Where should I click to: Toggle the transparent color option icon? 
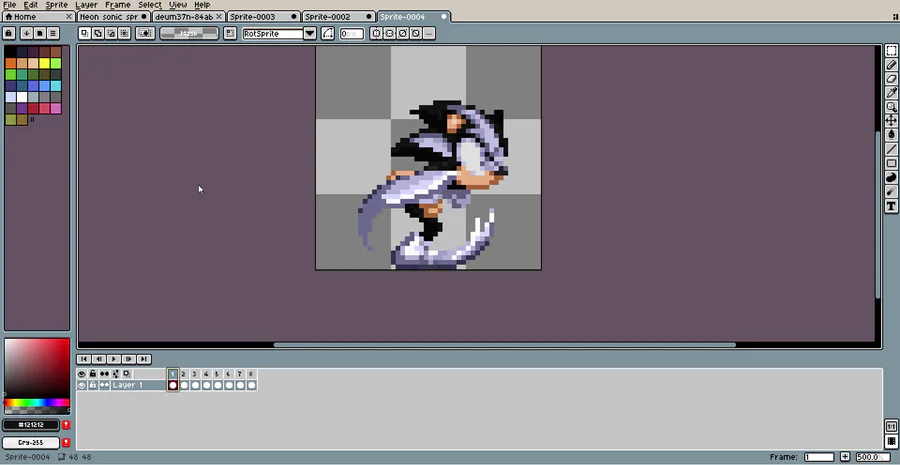[145, 33]
